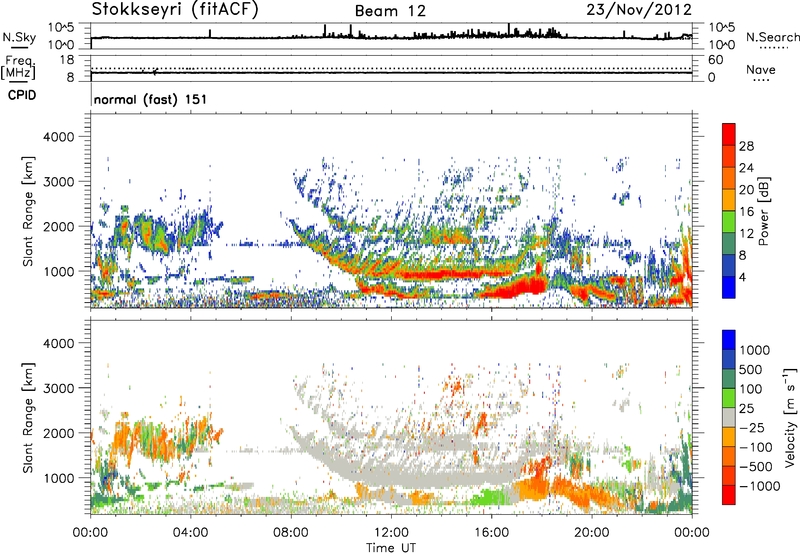
Task: Select the Beam 12 heading
Action: pos(390,11)
